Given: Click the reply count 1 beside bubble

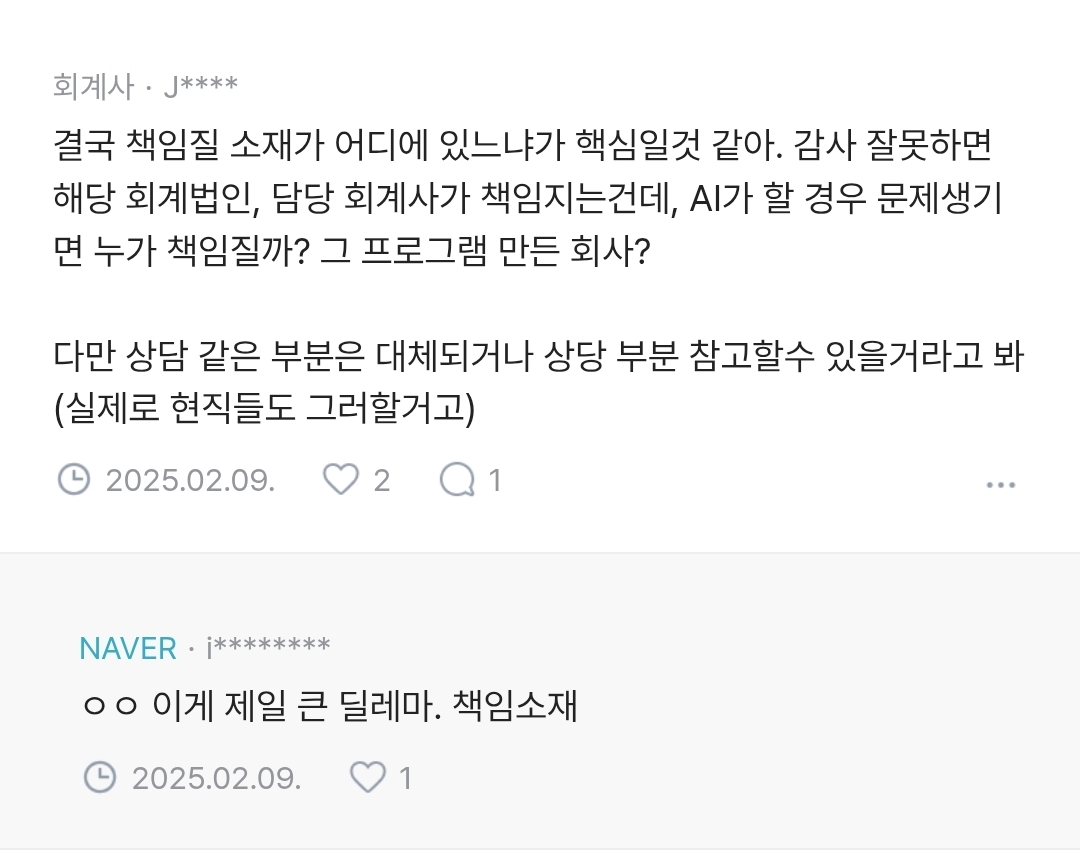Looking at the screenshot, I should (x=494, y=481).
